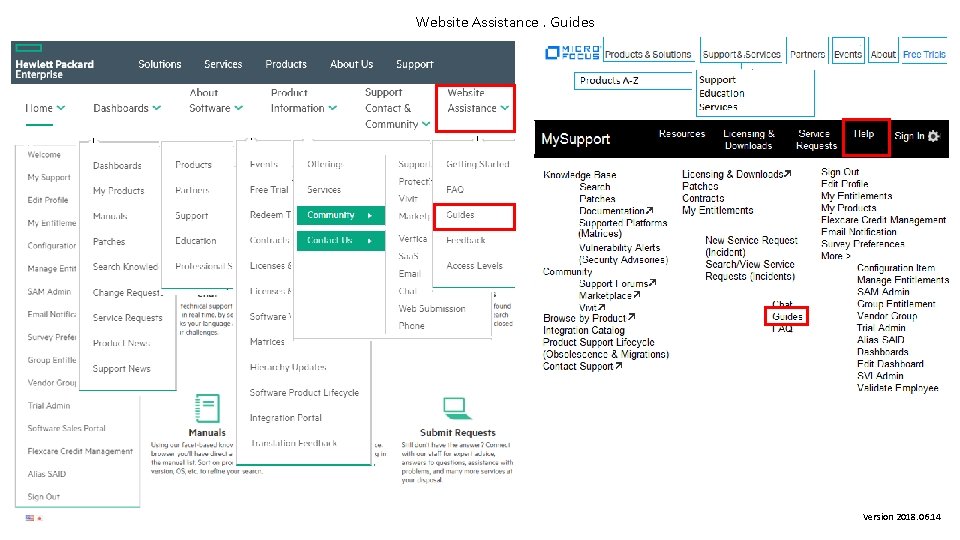Click the Free Trials link
Viewport: 960px width, 540px height.
(924, 54)
